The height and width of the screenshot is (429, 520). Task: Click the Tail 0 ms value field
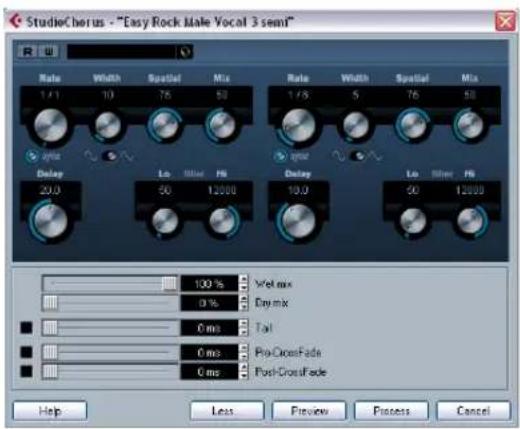pos(209,328)
